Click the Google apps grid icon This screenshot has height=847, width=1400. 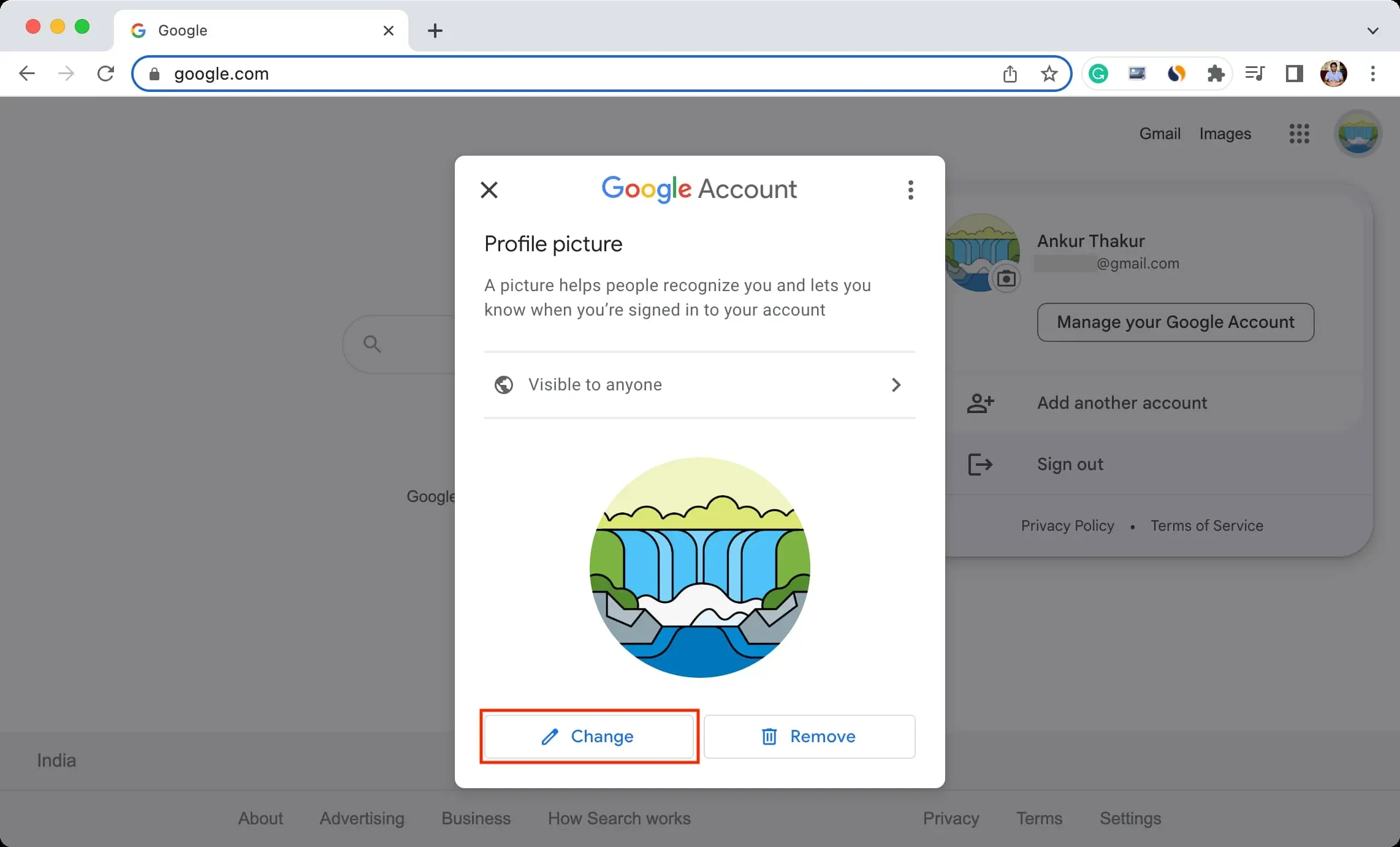point(1298,132)
